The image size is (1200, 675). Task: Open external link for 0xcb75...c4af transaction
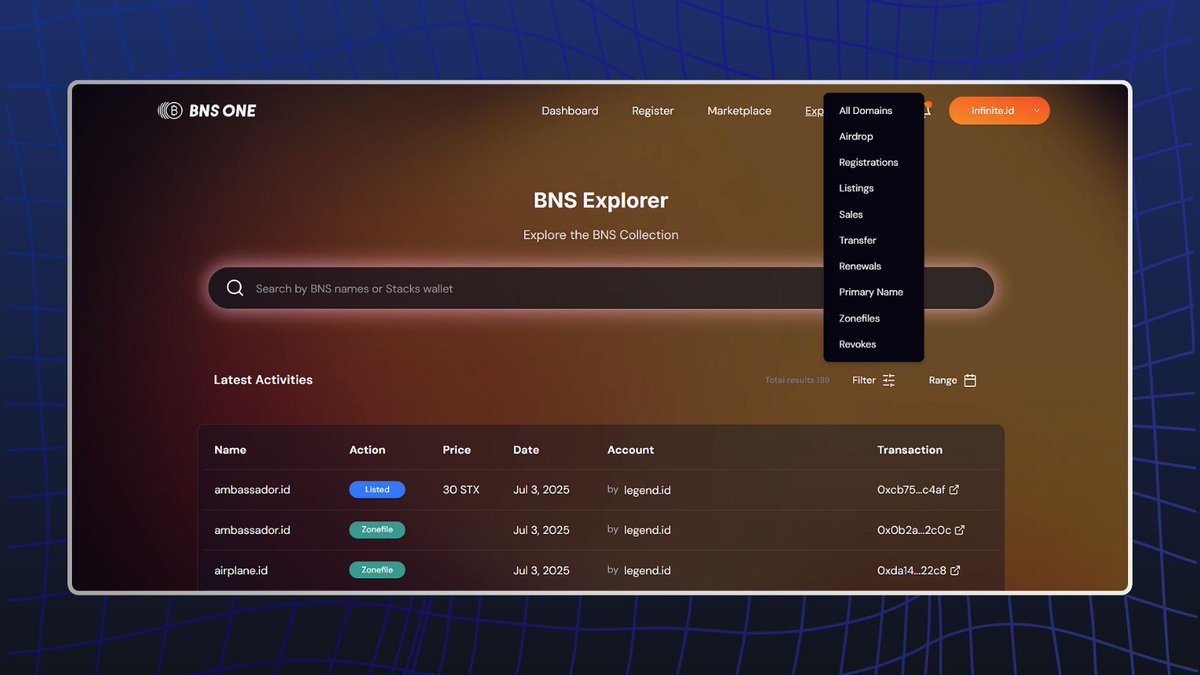click(954, 490)
